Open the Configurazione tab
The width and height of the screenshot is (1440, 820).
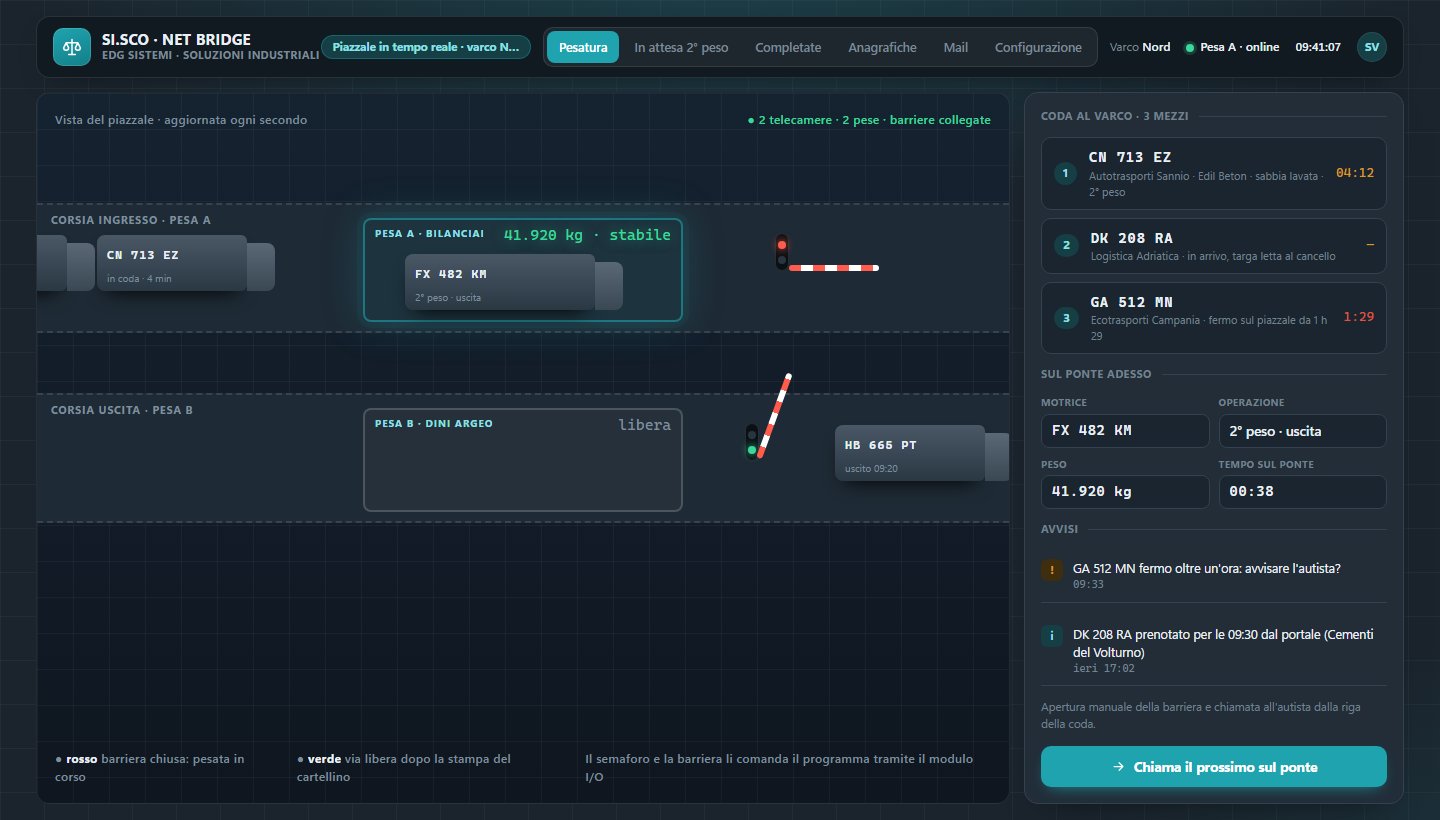(1038, 47)
